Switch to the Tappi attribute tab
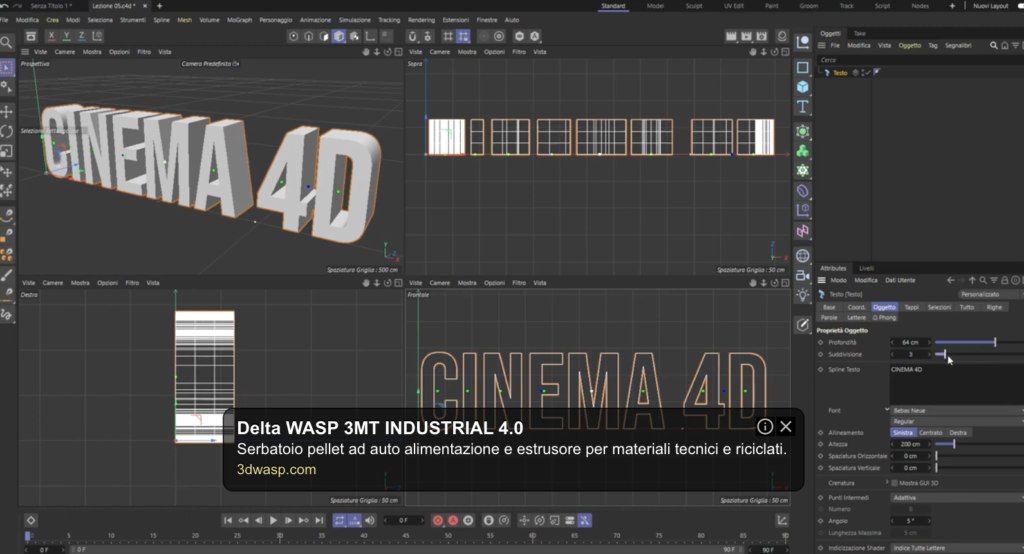Viewport: 1024px width, 554px height. (x=912, y=307)
